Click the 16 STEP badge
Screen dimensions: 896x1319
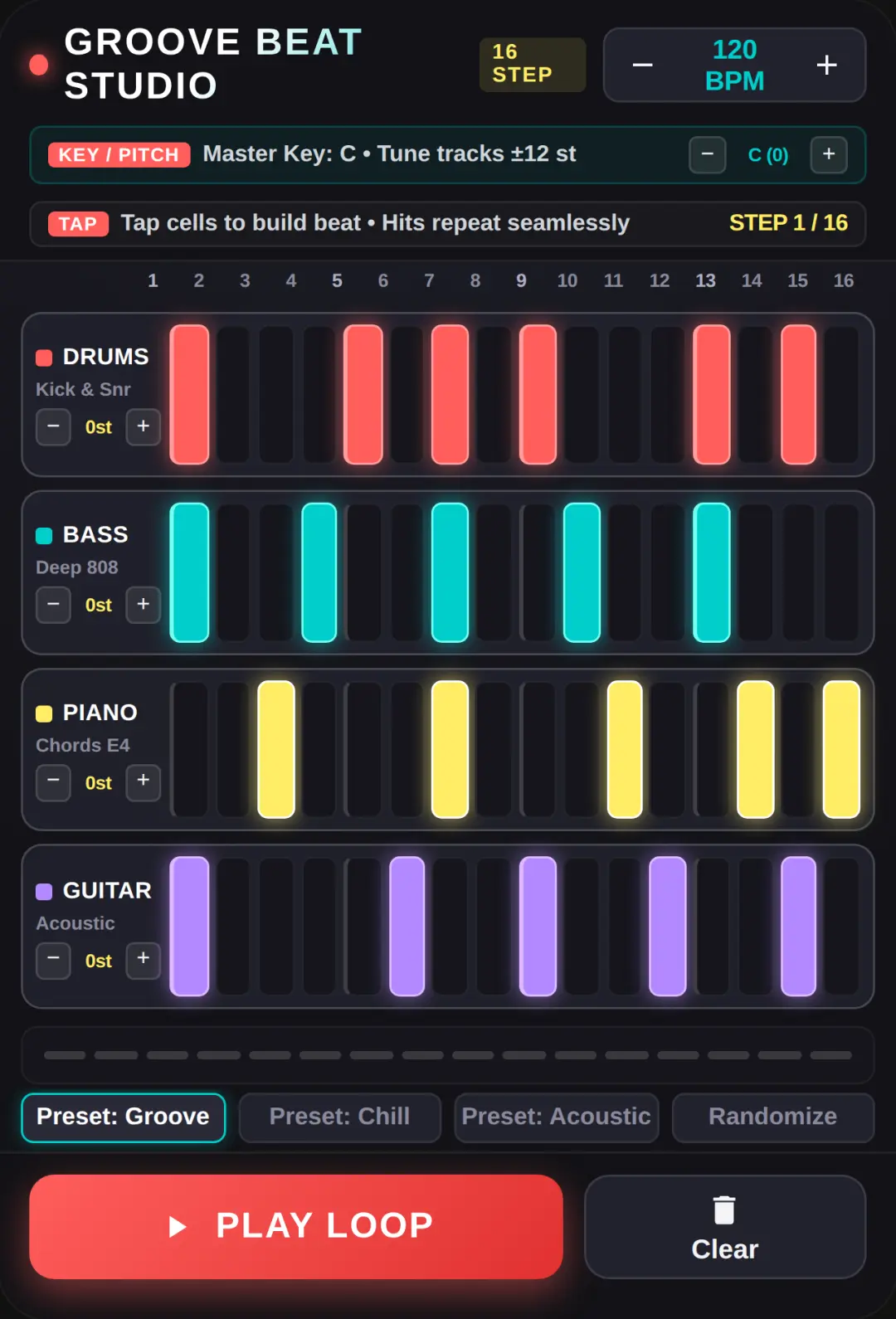[x=533, y=64]
